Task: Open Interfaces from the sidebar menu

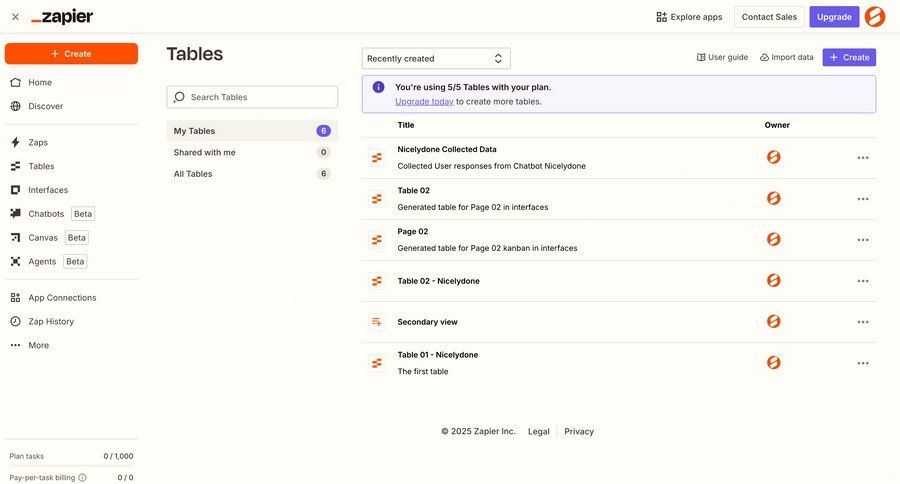Action: [48, 190]
